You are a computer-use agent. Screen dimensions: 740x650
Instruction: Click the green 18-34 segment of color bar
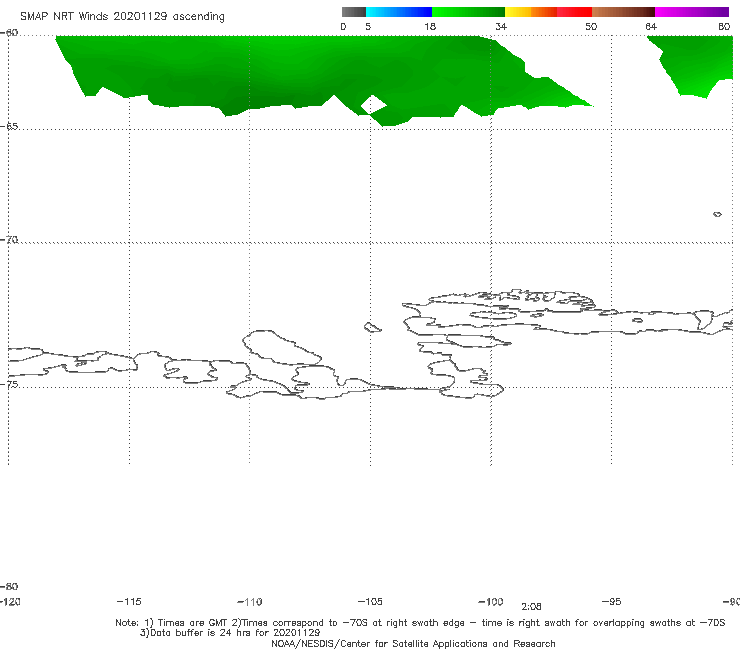tap(468, 12)
